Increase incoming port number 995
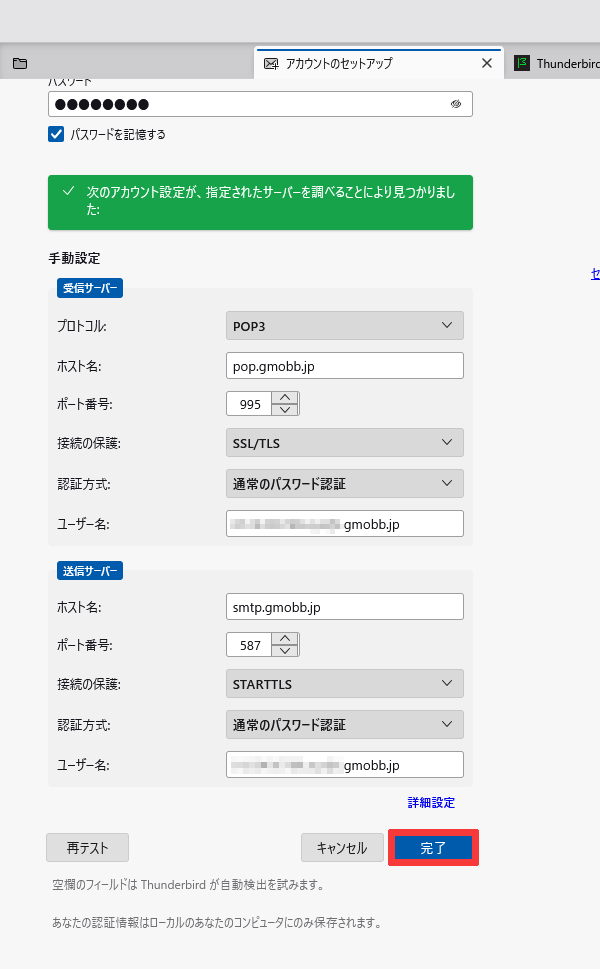Image resolution: width=600 pixels, height=969 pixels. click(x=286, y=397)
